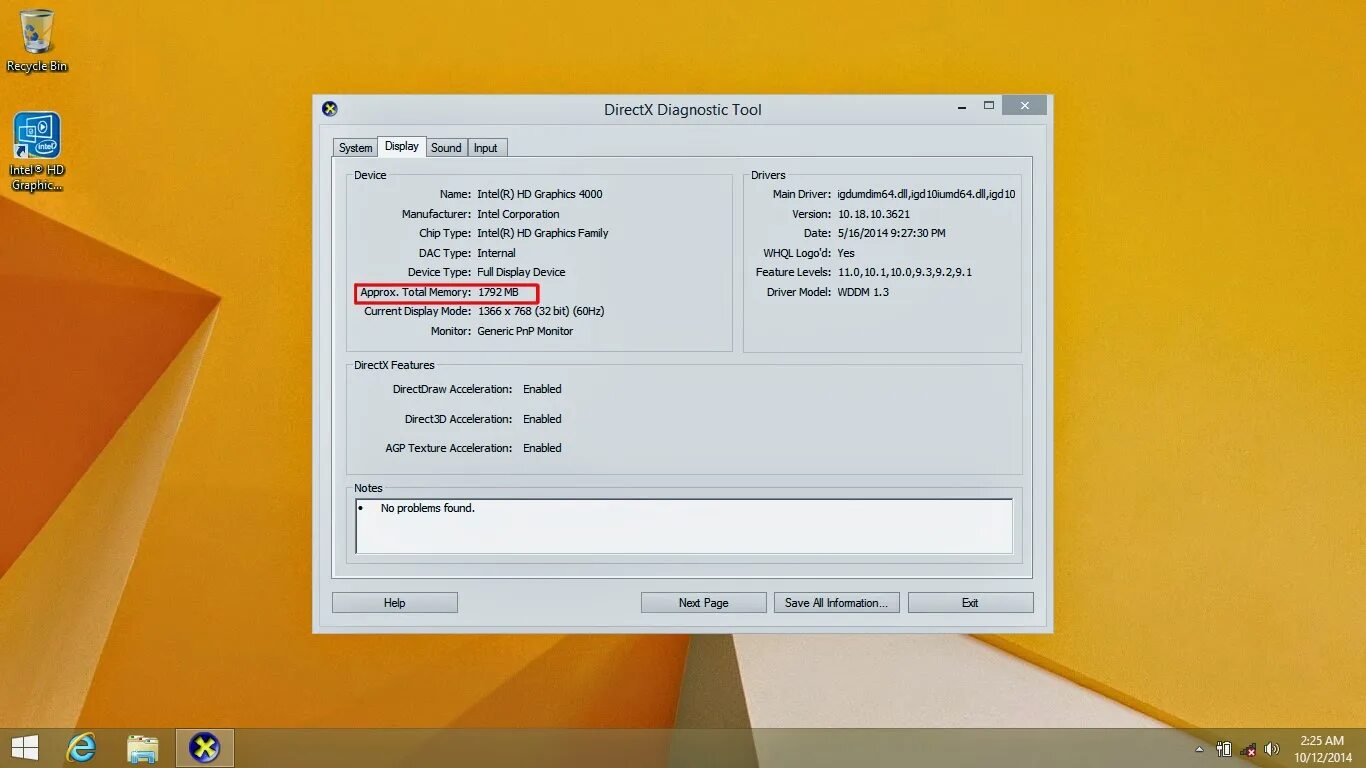Screen dimensions: 1366x768
Task: Click chip type 'Intel(R) HD Graphics Family'
Action: (543, 233)
